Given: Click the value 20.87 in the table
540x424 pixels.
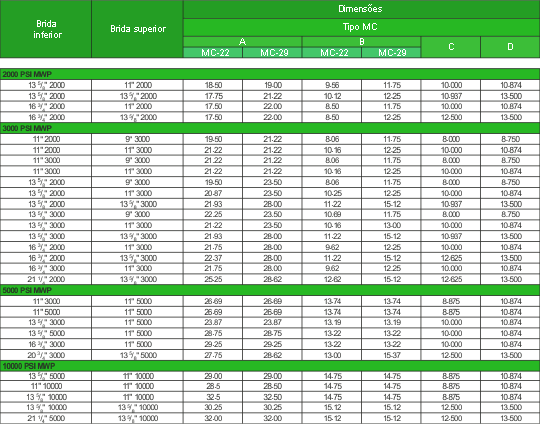Looking at the screenshot, I should 213,193.
